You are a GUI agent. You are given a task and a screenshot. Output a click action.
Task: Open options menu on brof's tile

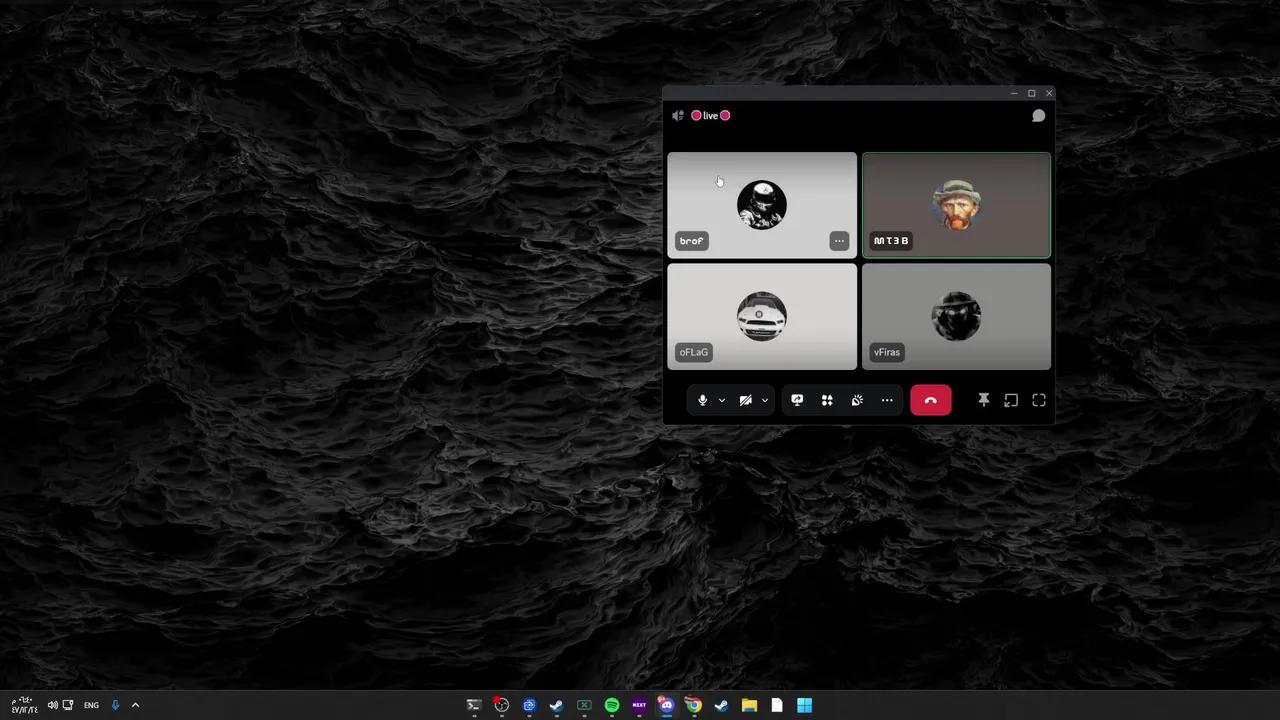point(839,241)
